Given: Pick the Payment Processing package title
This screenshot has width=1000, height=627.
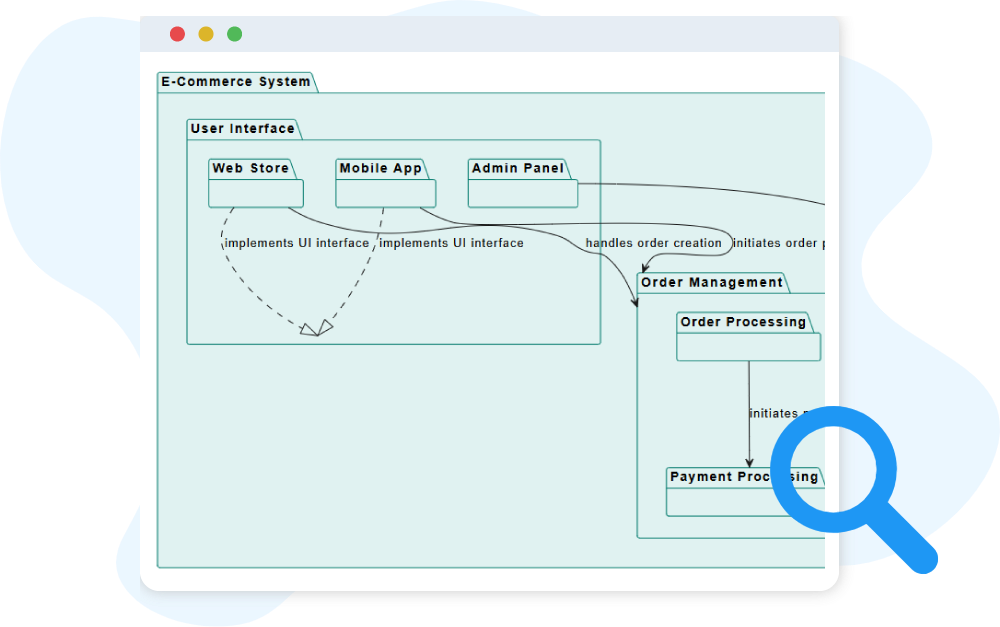Looking at the screenshot, I should coord(744,477).
